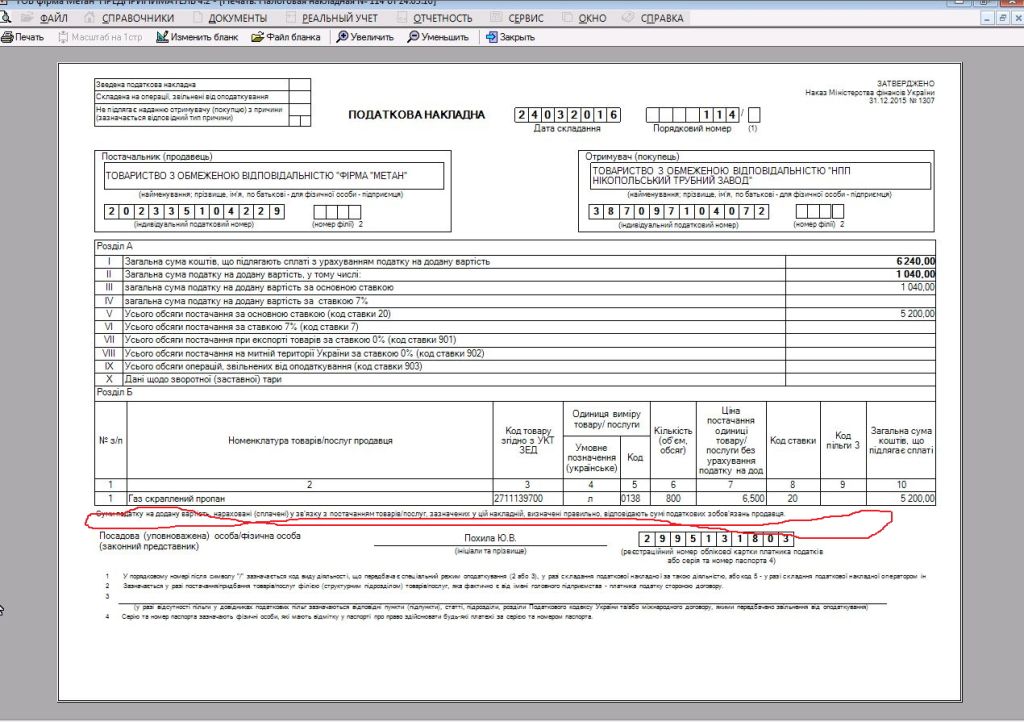The image size is (1024, 722).
Task: Click the bold VAT total 1 040,00 in row II
Action: click(x=916, y=274)
